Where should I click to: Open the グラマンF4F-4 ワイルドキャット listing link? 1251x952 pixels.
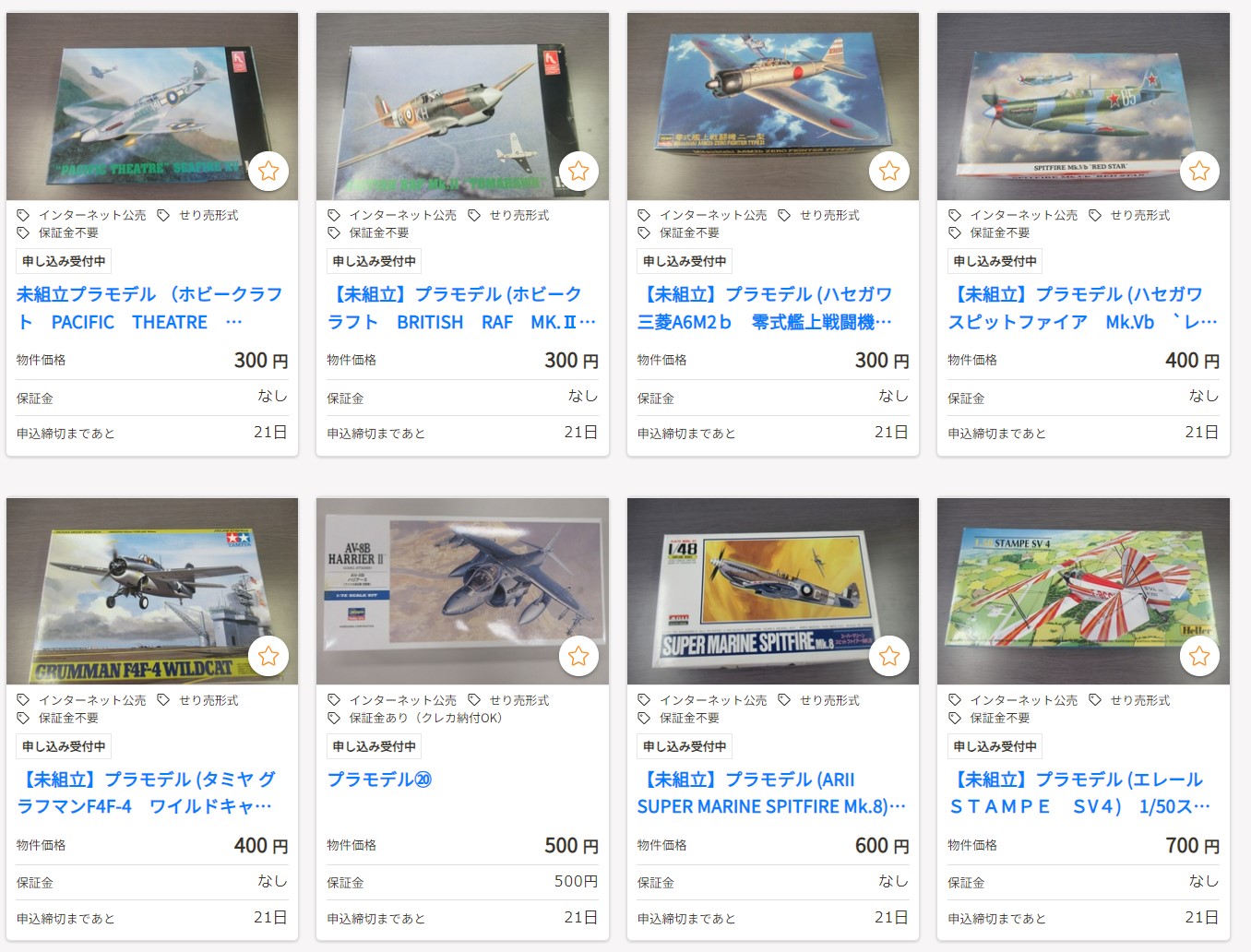point(148,793)
